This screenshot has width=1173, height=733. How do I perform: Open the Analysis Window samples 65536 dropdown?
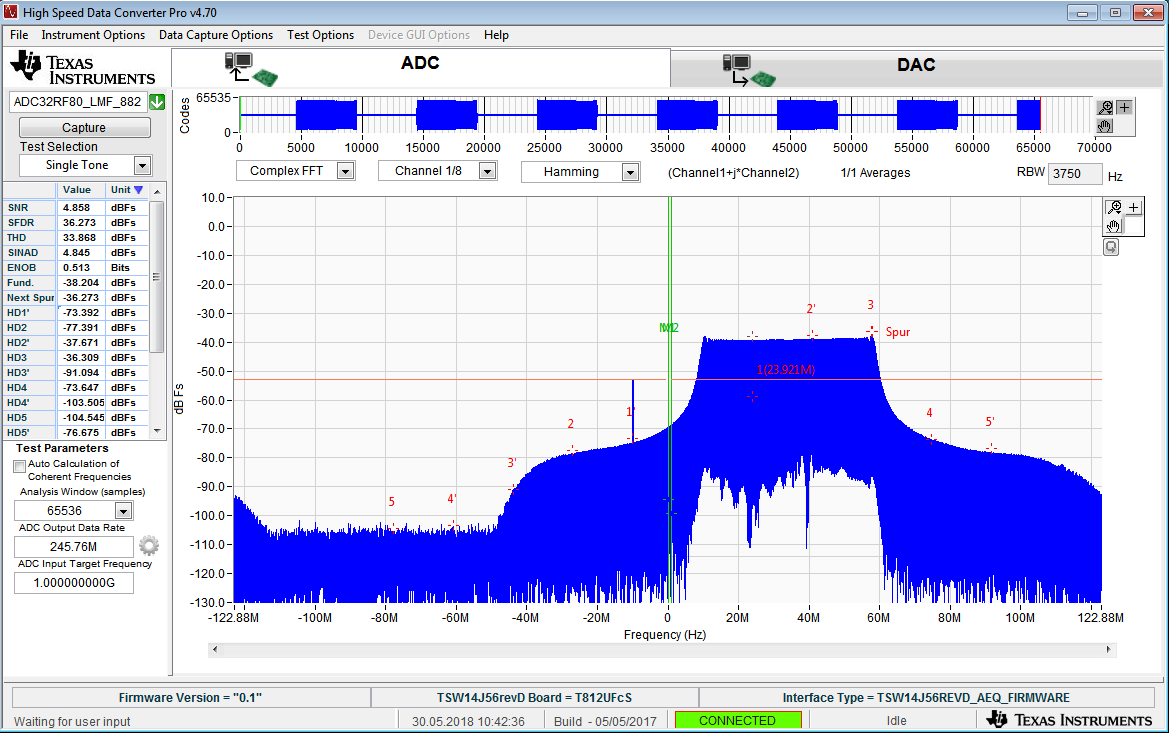click(x=123, y=511)
